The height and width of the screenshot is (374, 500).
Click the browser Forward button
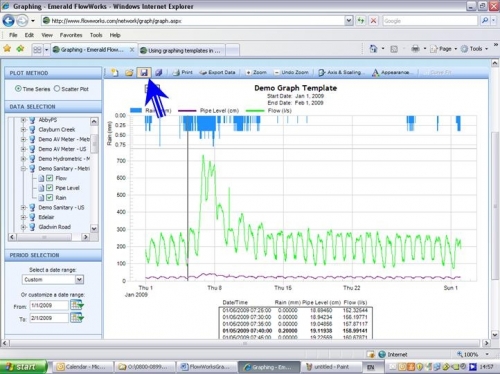pos(22,21)
